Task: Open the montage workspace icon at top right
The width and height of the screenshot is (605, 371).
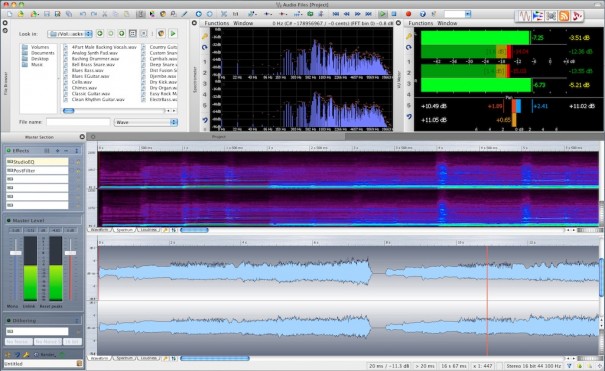Action: coord(537,16)
